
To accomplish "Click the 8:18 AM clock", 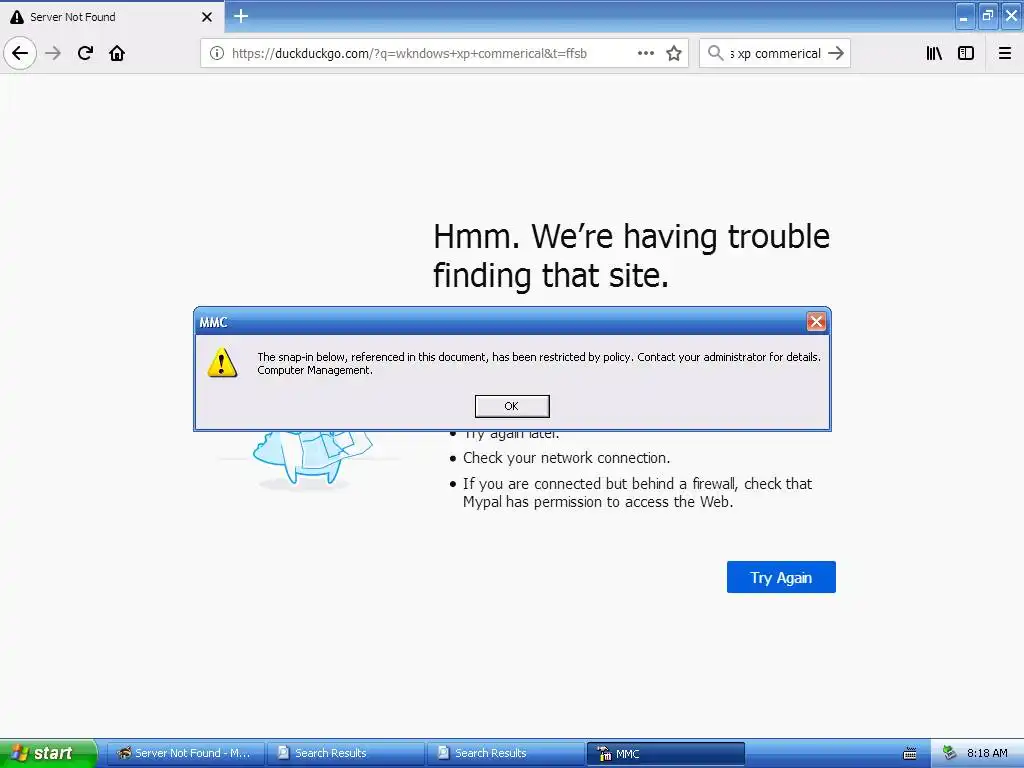I will (x=987, y=753).
